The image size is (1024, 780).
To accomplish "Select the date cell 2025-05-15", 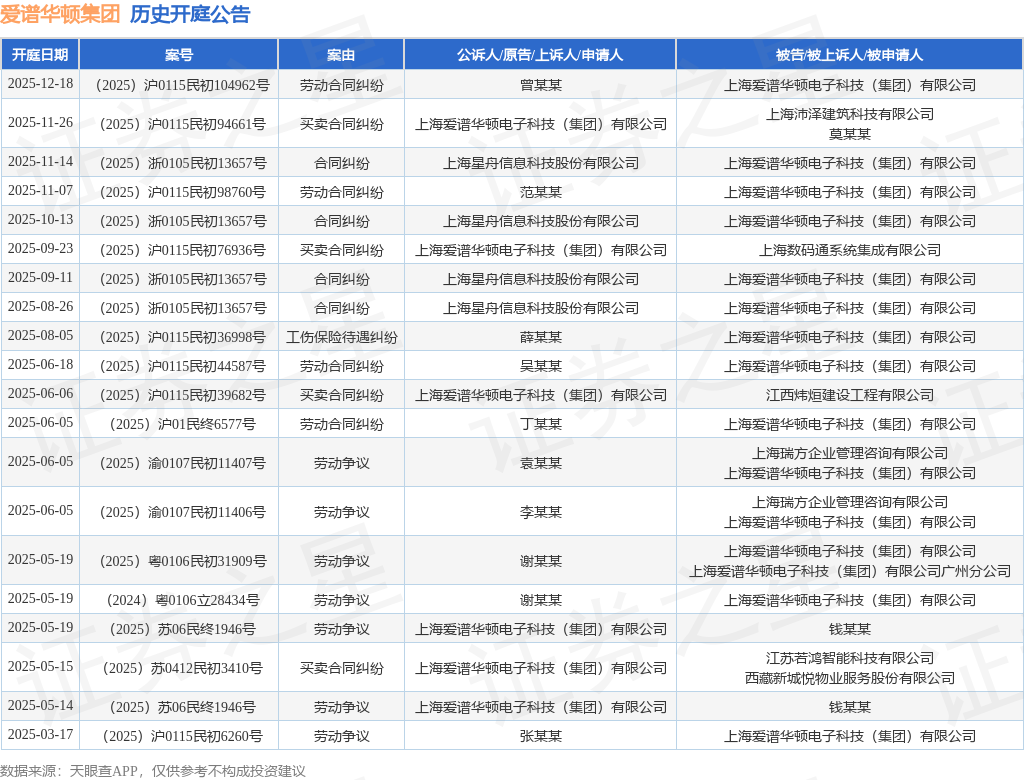I will coord(40,666).
